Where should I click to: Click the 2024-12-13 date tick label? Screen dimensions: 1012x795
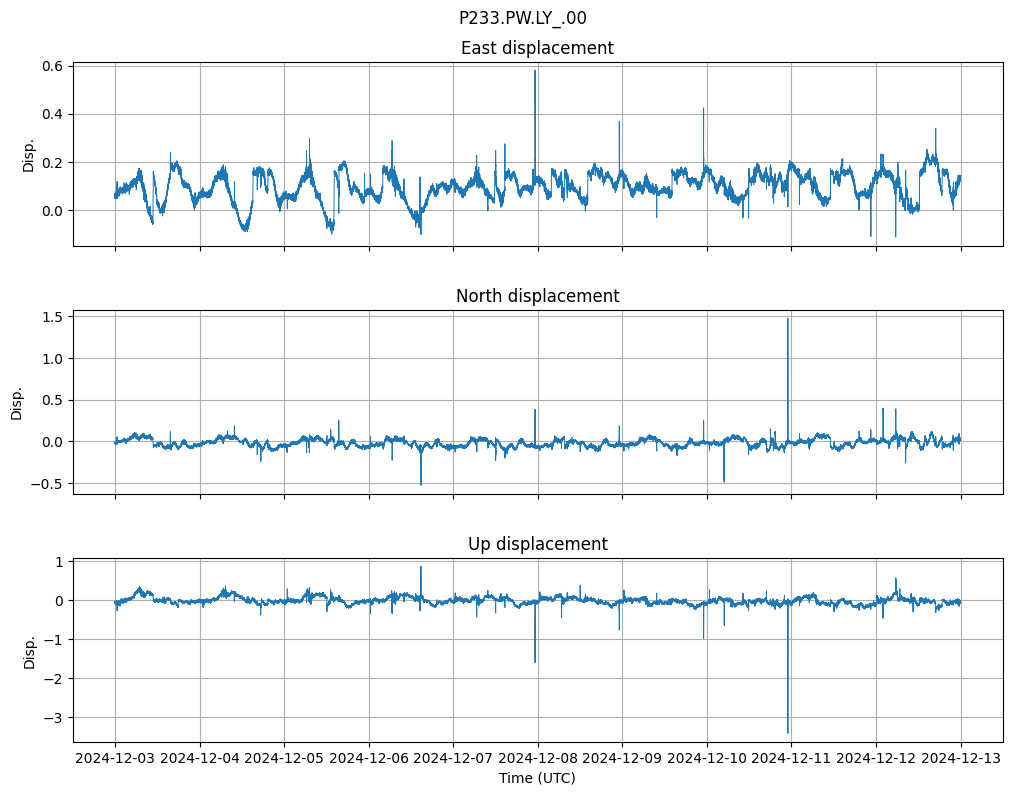(x=961, y=759)
